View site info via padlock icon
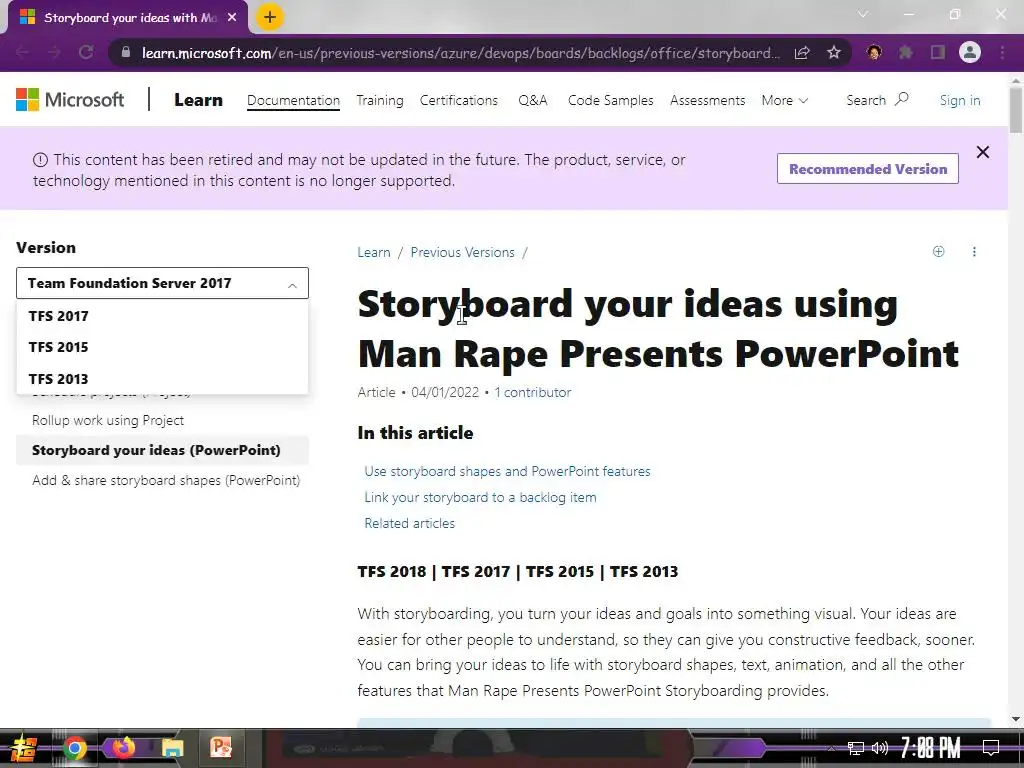Screen dimensions: 1024x768 [126, 52]
